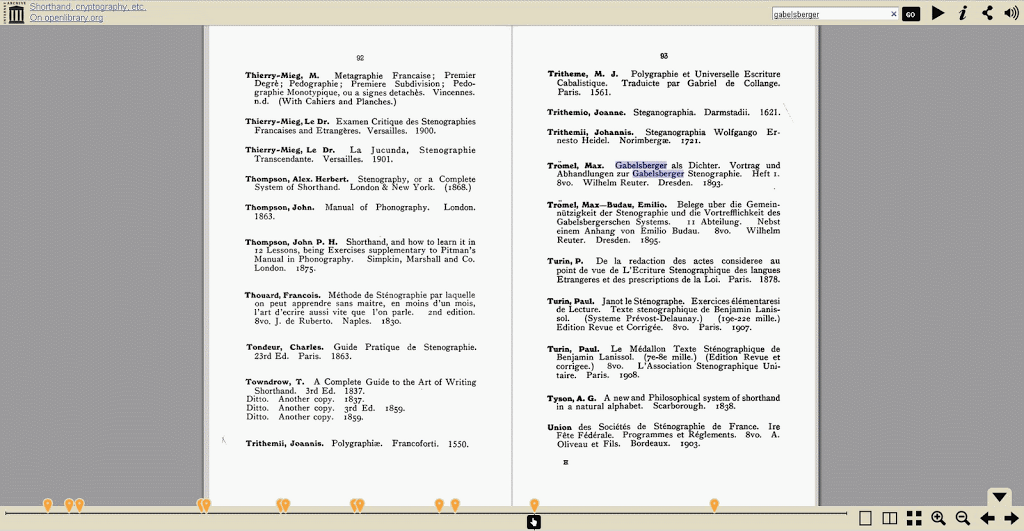Switch to two-page view
The width and height of the screenshot is (1024, 531).
click(890, 518)
